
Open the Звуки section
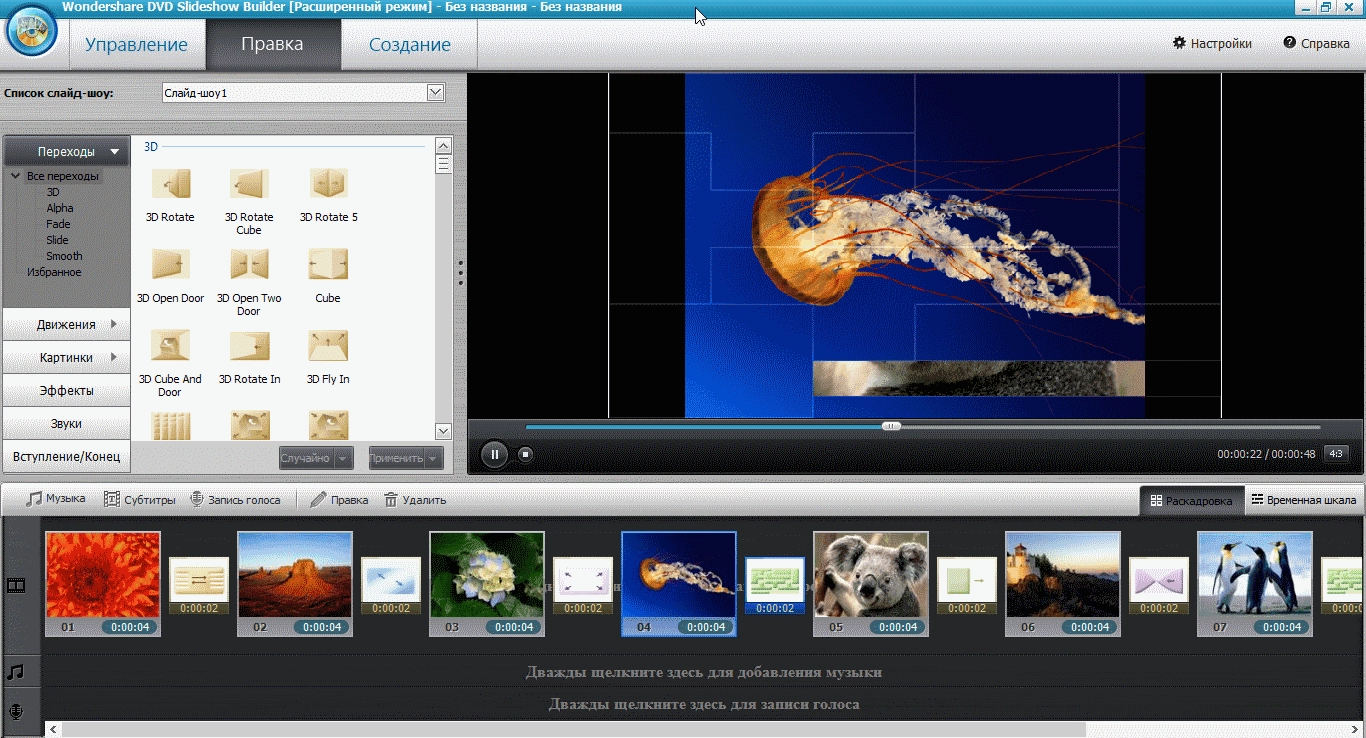67,423
